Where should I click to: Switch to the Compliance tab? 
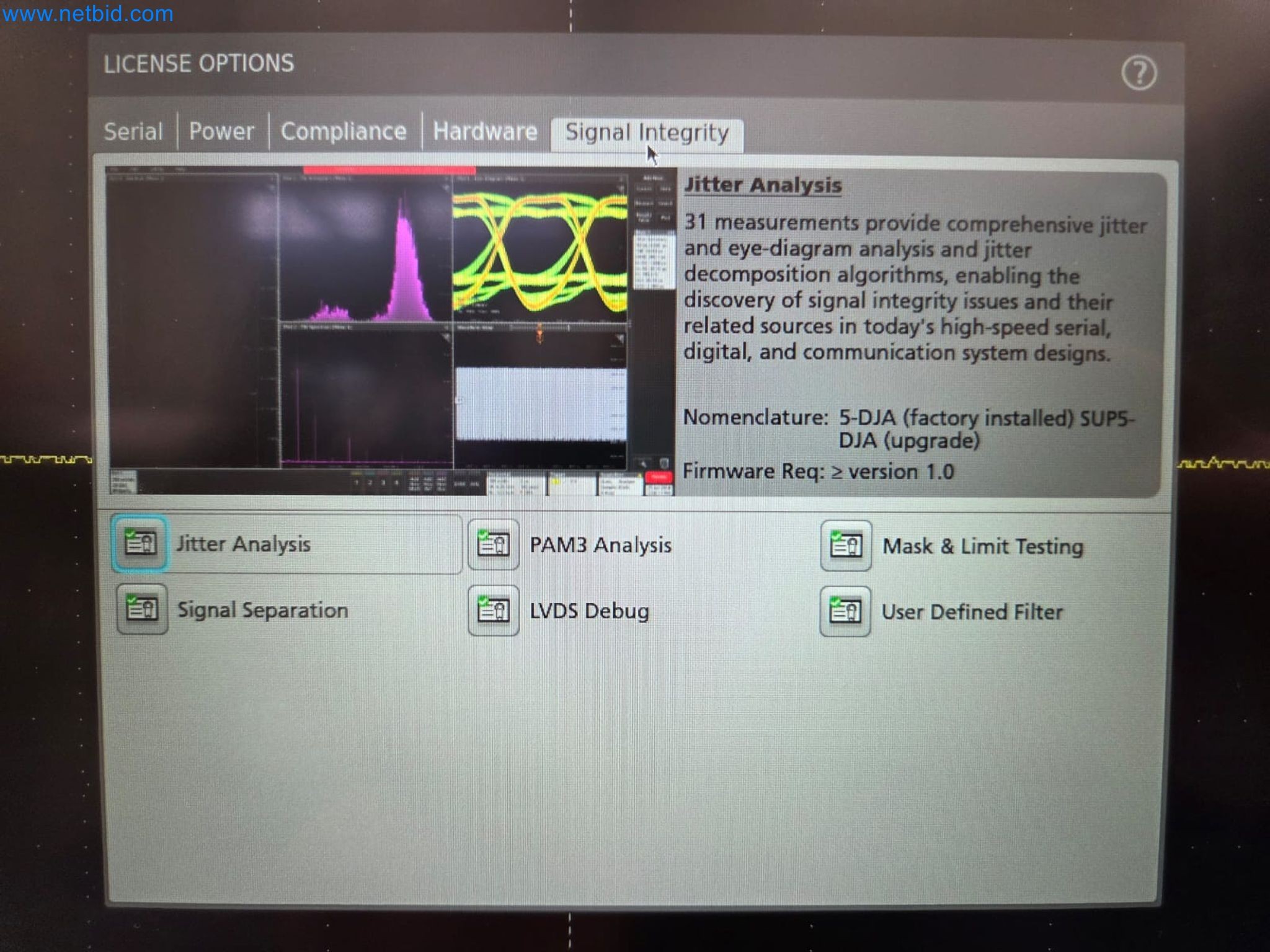[x=344, y=131]
